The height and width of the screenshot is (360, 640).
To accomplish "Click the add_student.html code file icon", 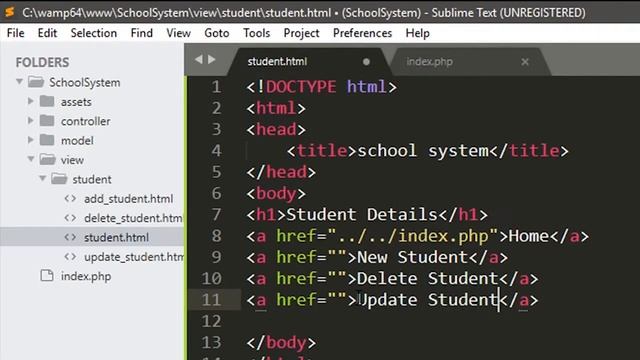I will pyautogui.click(x=70, y=198).
